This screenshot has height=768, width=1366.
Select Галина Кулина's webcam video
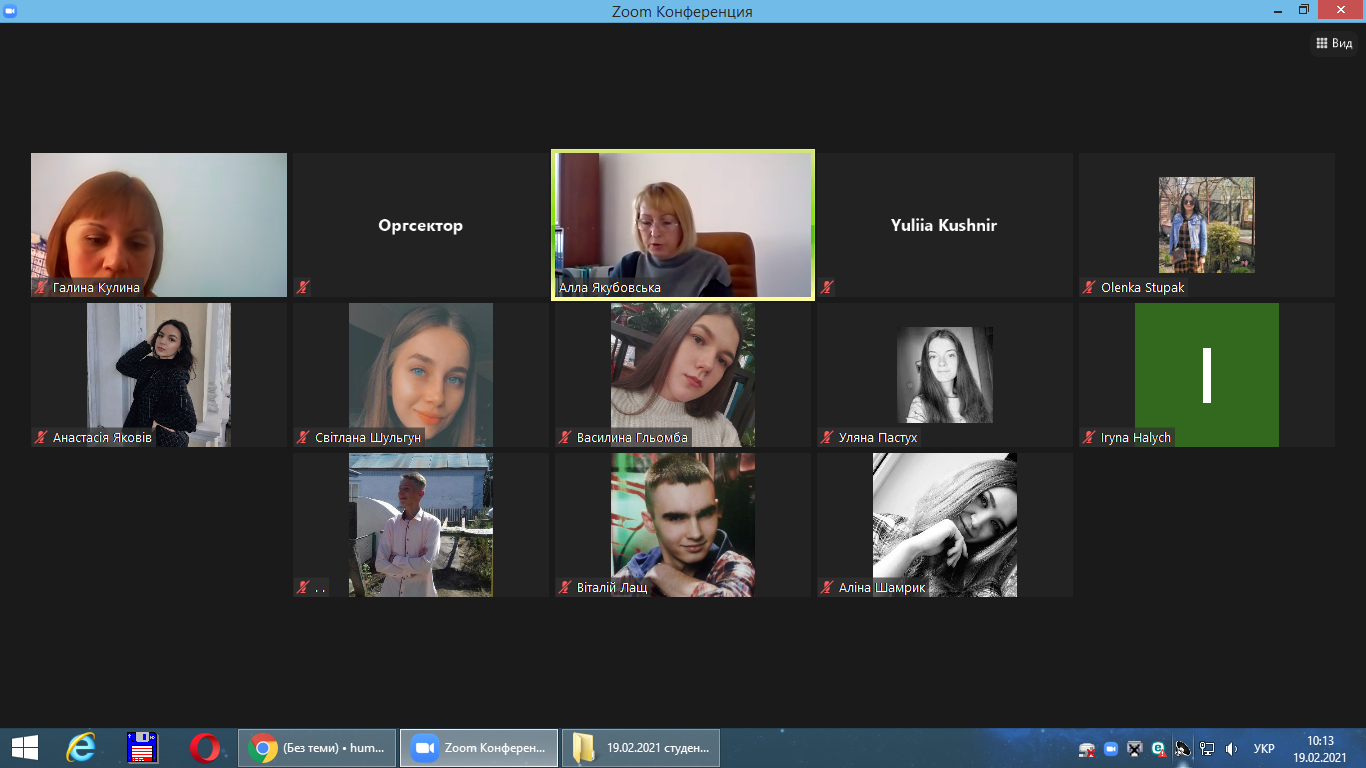pyautogui.click(x=159, y=225)
